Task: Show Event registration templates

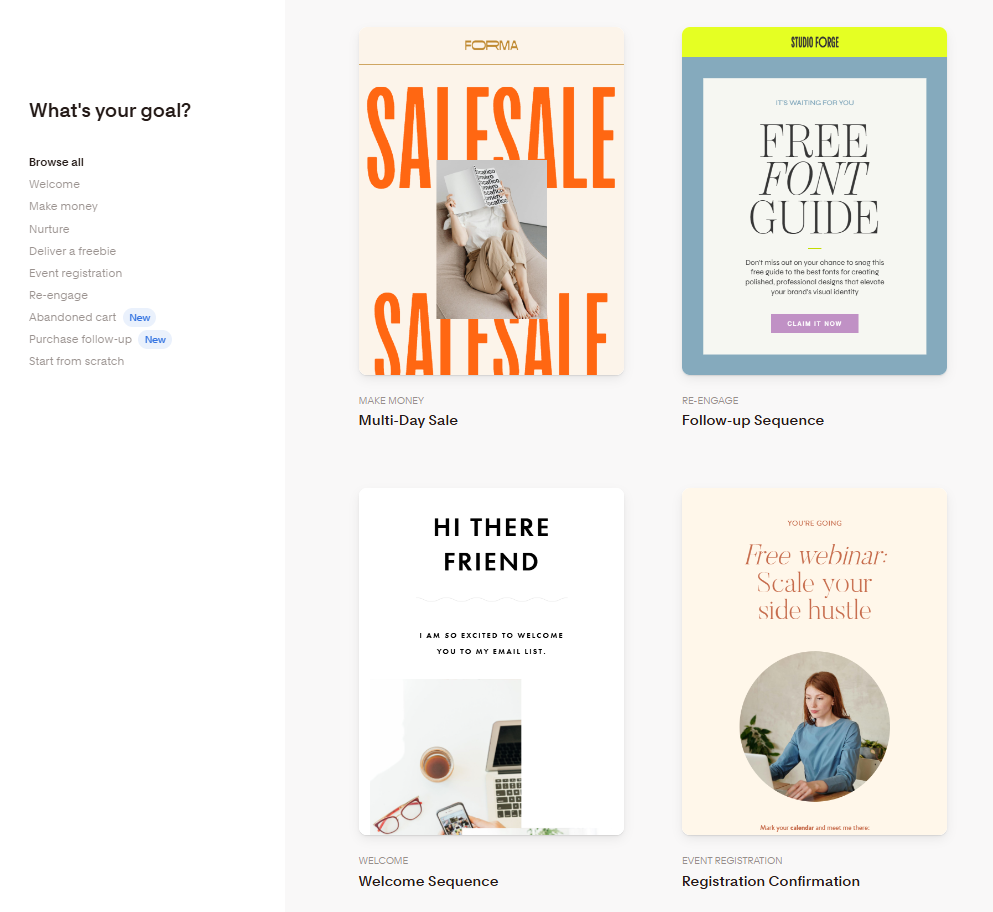Action: click(75, 273)
